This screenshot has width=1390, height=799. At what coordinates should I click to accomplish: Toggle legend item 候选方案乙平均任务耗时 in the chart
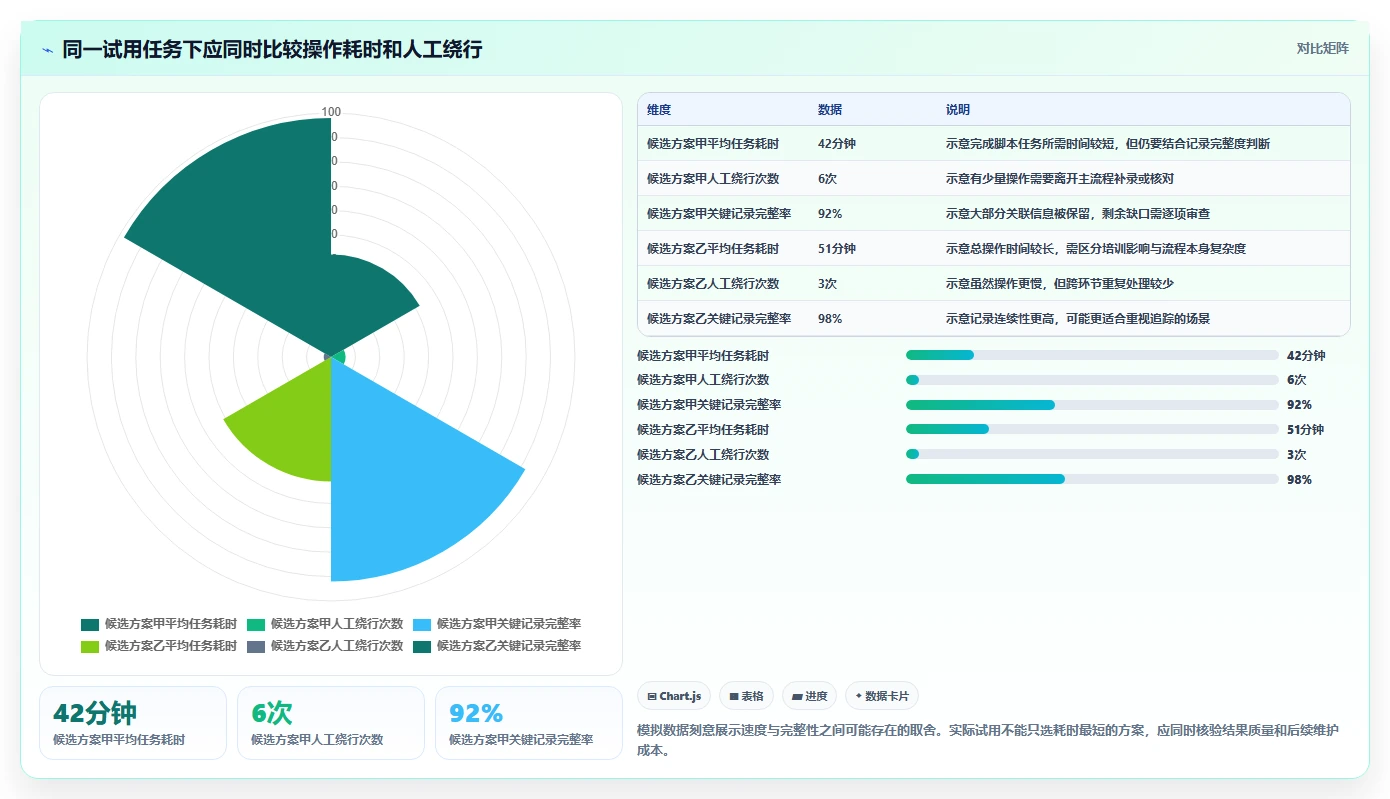click(159, 646)
